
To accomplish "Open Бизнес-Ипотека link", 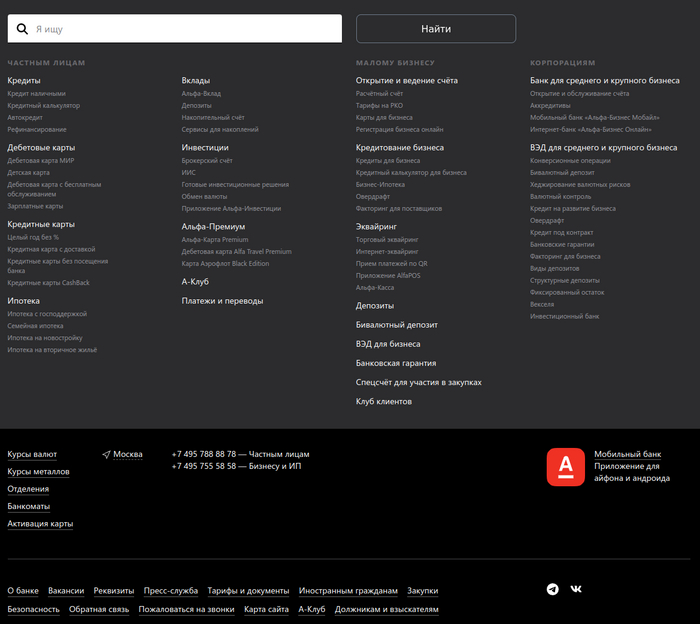I will [380, 185].
